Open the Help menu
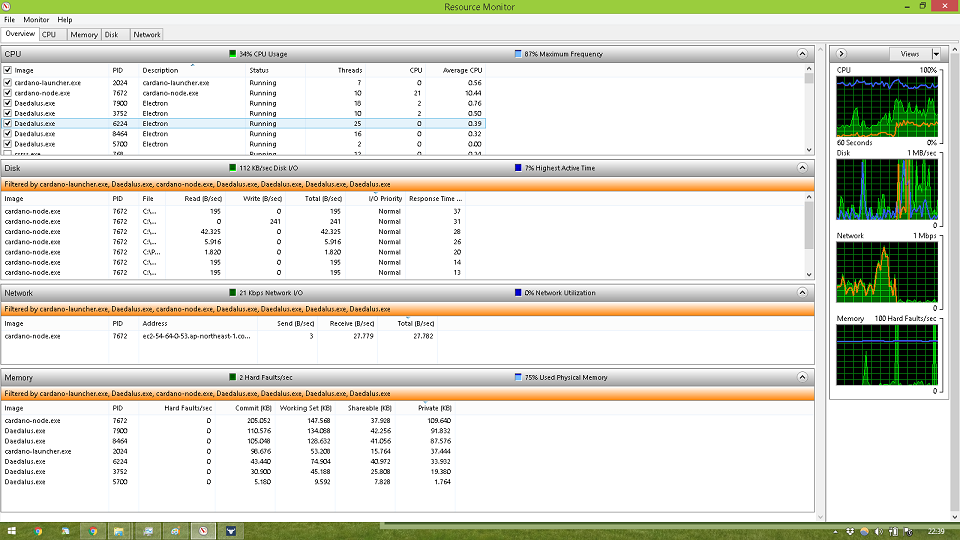The image size is (960, 540). tap(65, 20)
